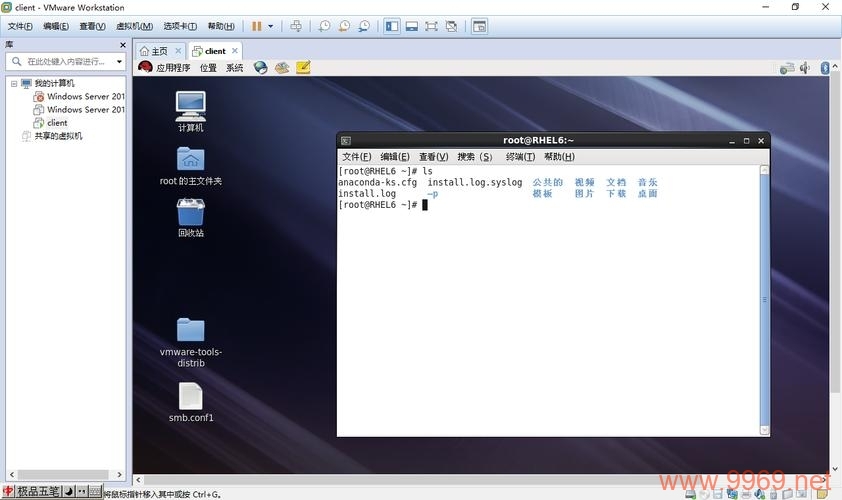The height and width of the screenshot is (500, 842).
Task: Open terminal 查看(V) menu
Action: 433,157
